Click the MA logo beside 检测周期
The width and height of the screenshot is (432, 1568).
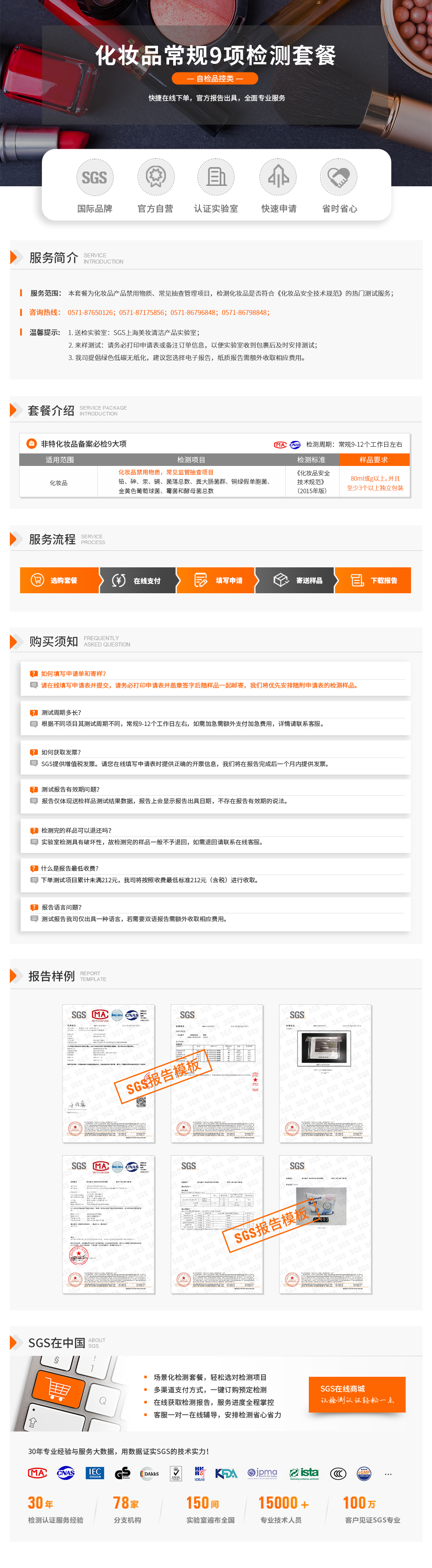click(280, 445)
